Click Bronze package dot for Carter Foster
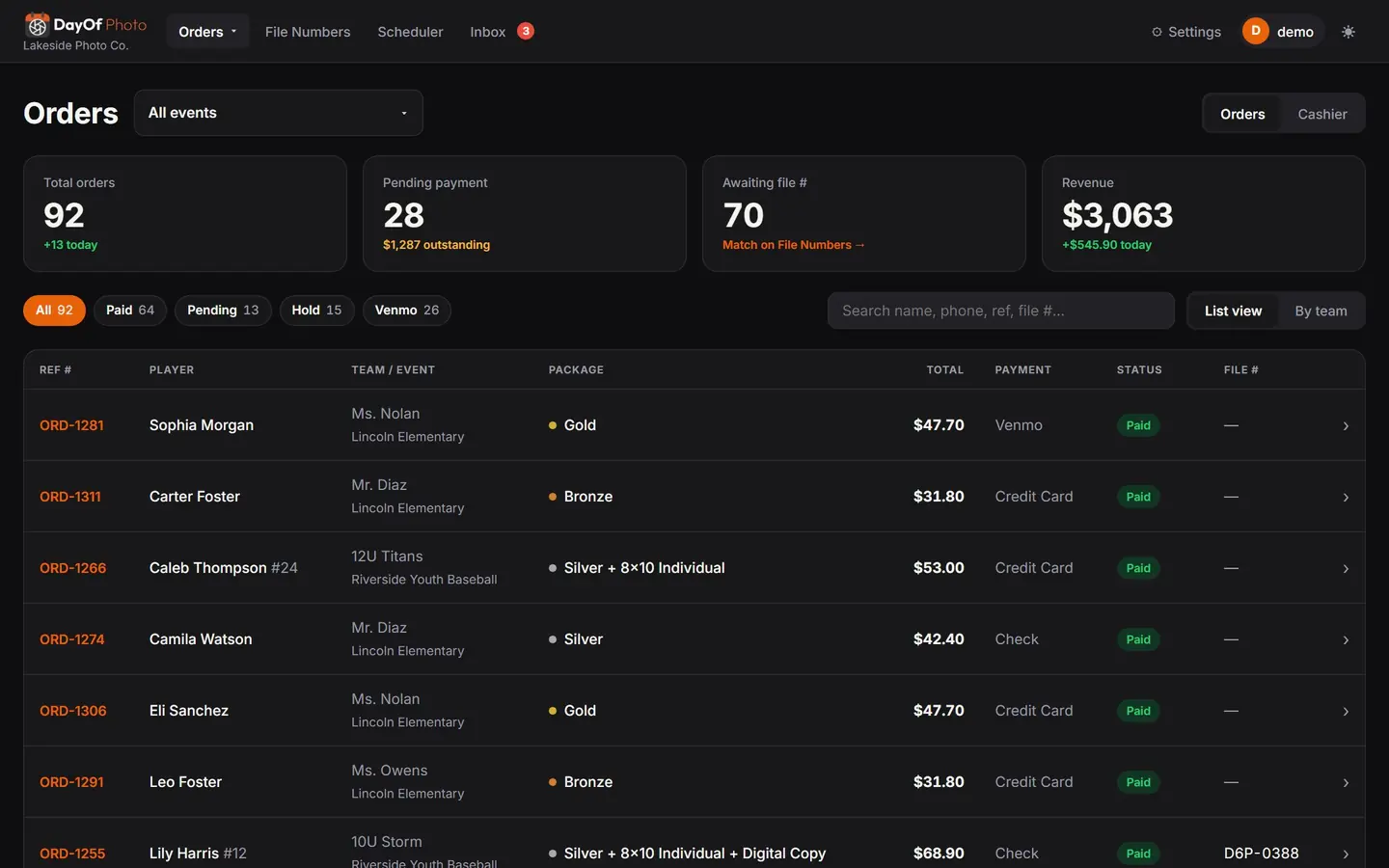Image resolution: width=1389 pixels, height=868 pixels. (553, 497)
